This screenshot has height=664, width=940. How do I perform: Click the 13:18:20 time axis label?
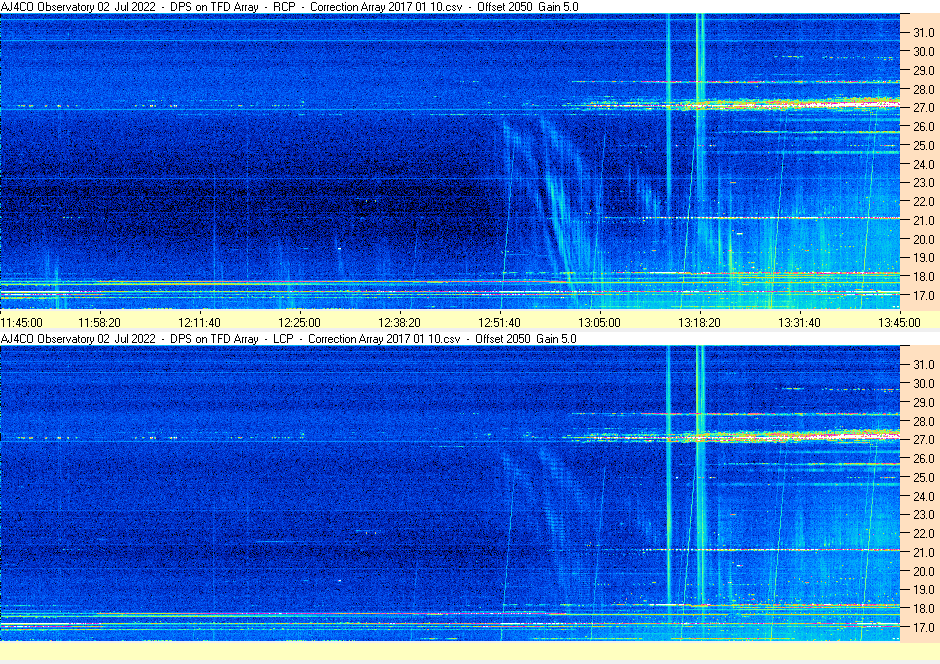[x=700, y=323]
